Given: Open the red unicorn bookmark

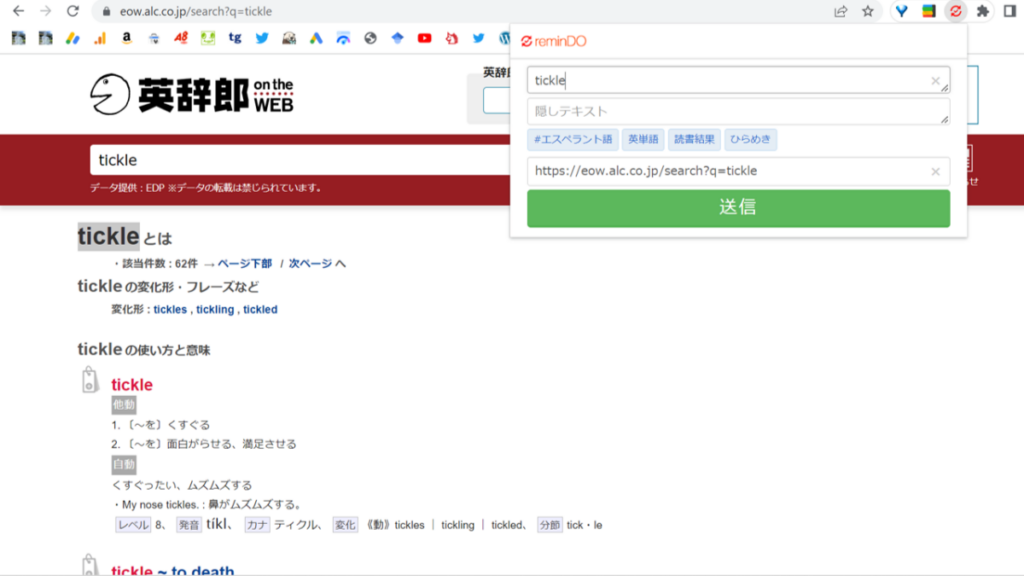Looking at the screenshot, I should click(x=451, y=39).
